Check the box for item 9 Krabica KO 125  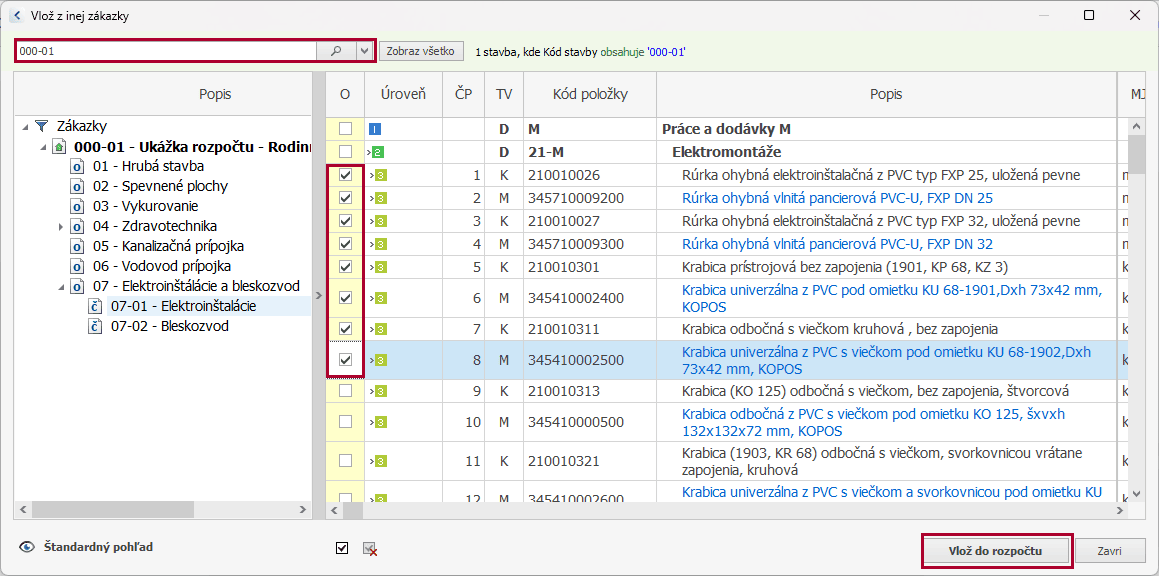(x=345, y=391)
